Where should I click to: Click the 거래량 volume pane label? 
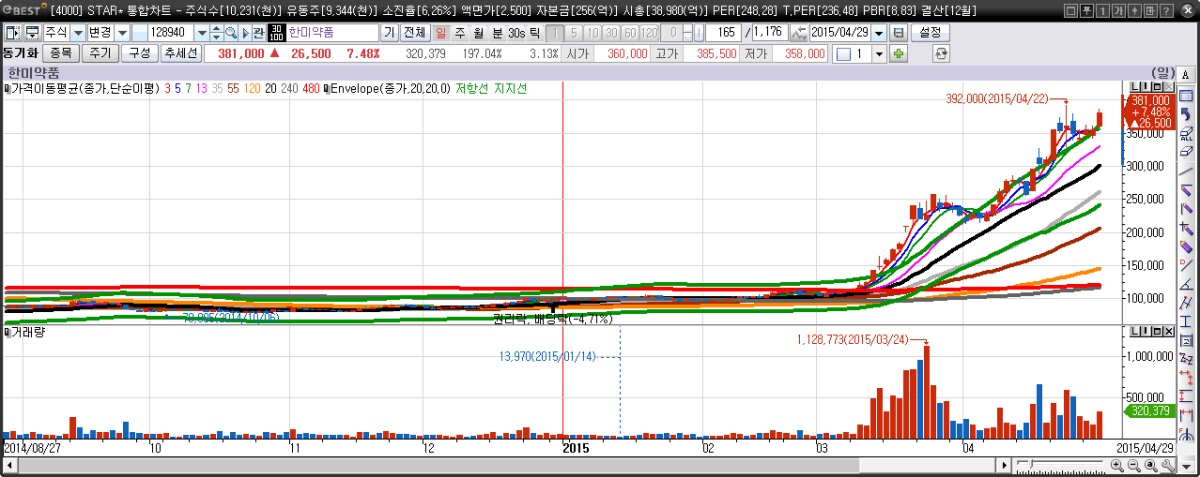(x=28, y=331)
